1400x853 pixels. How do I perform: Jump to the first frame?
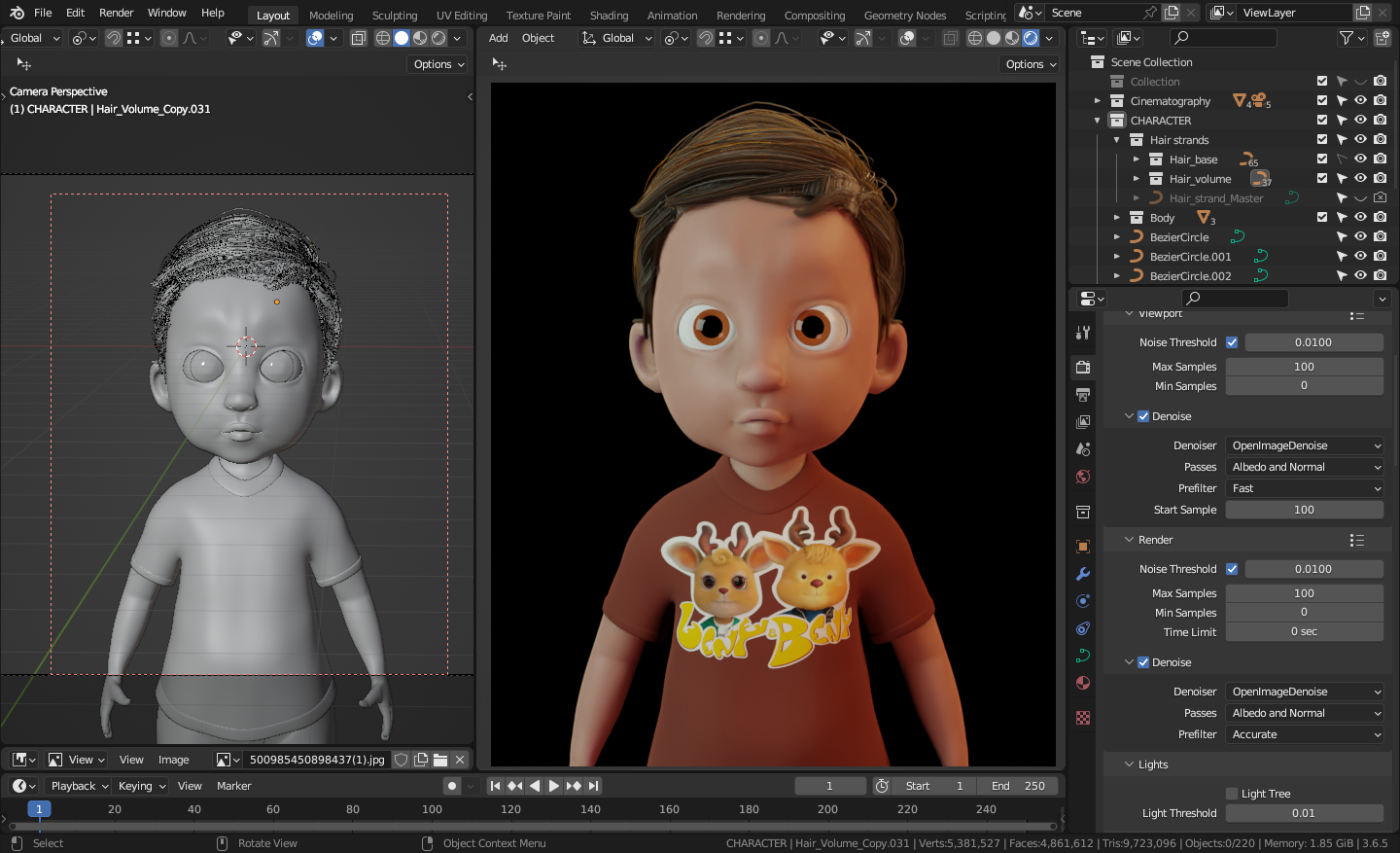coord(495,786)
